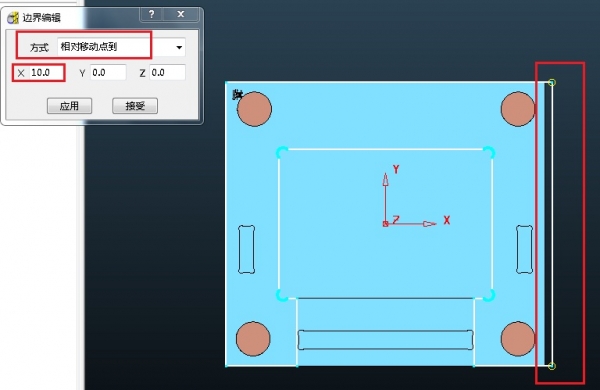Click the Y value input field
This screenshot has height=390, width=600.
click(x=108, y=73)
